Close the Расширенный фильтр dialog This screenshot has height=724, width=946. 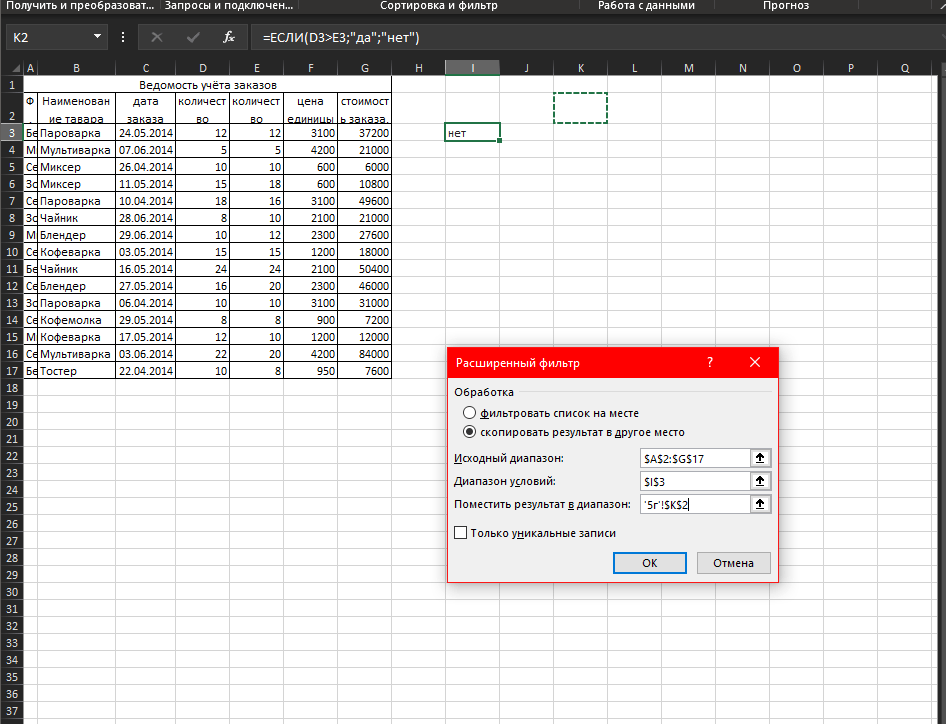click(755, 362)
